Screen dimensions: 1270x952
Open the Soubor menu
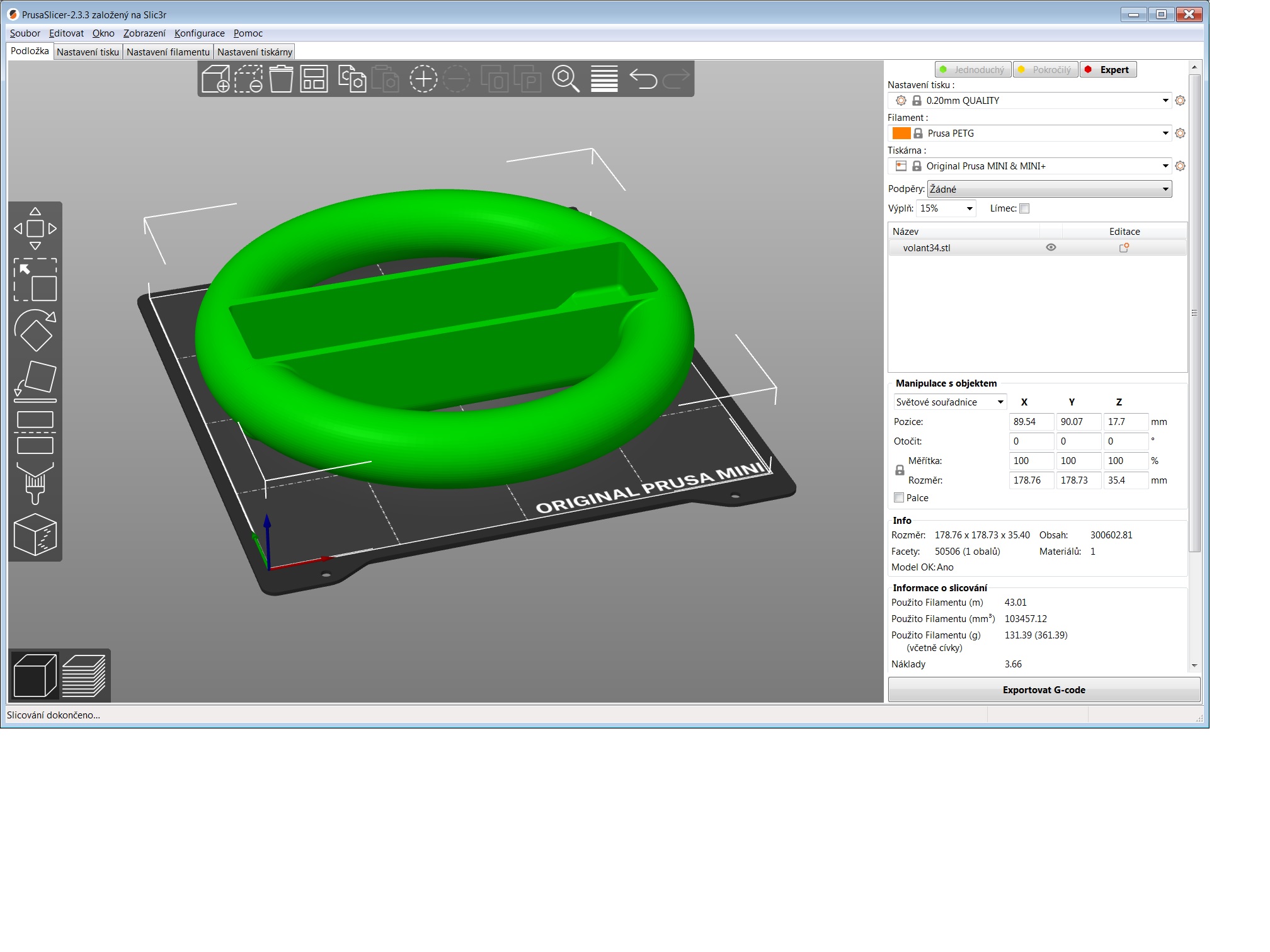[25, 33]
